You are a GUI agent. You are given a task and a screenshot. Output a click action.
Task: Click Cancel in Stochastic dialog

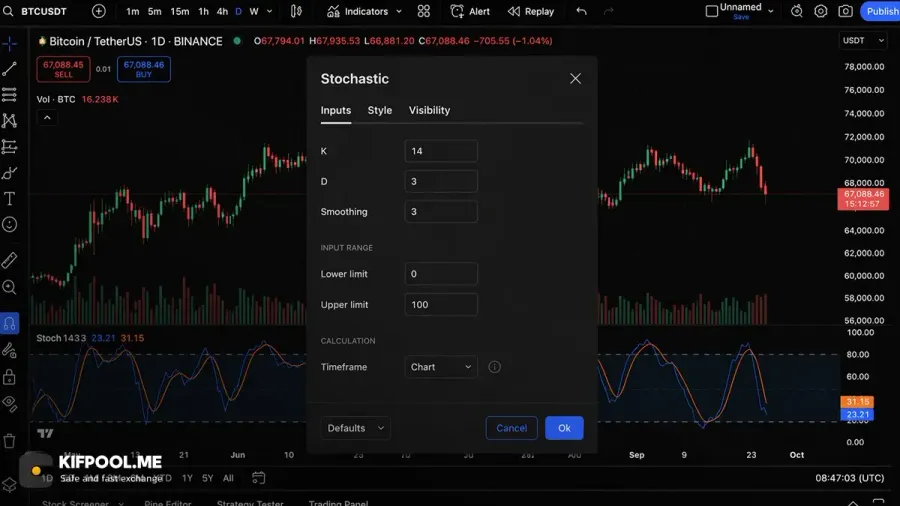(x=511, y=428)
